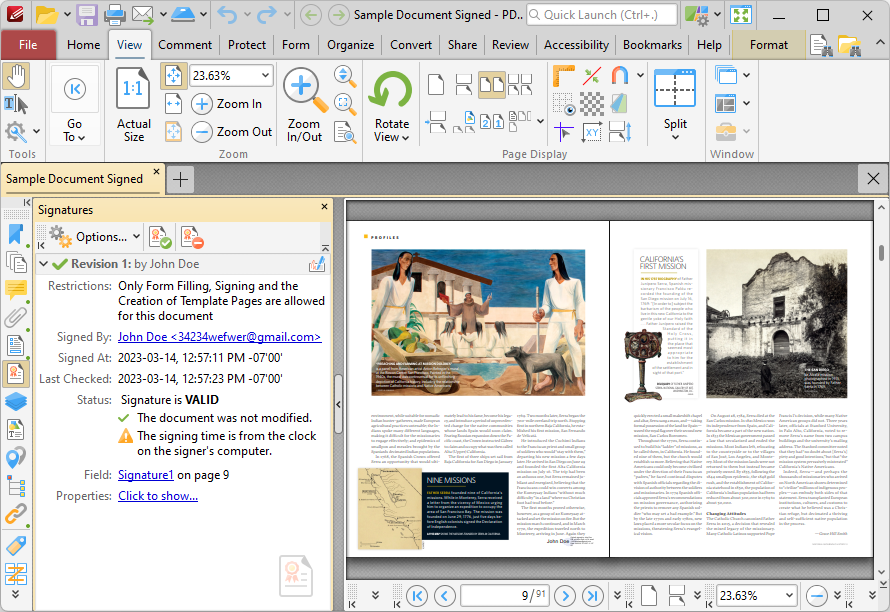Open the Layers pane sidebar icon
Viewport: 890px width, 612px height.
(x=16, y=401)
